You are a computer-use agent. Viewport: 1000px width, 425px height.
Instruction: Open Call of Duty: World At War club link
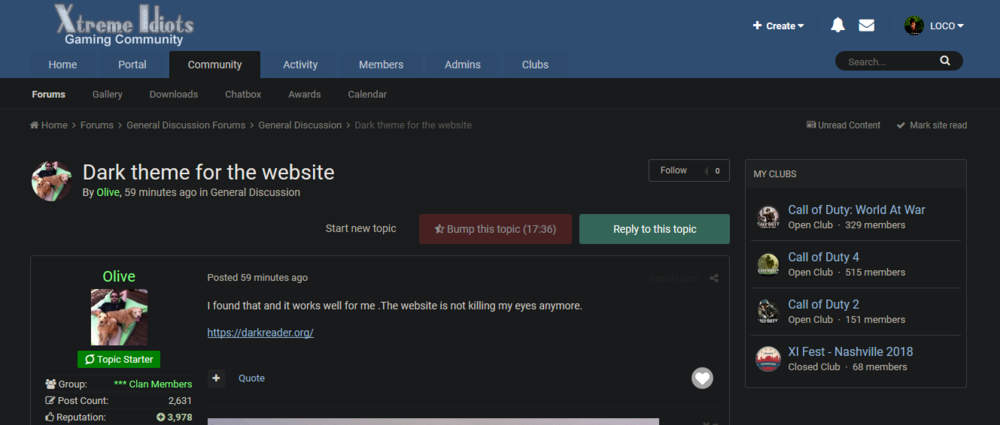click(857, 210)
